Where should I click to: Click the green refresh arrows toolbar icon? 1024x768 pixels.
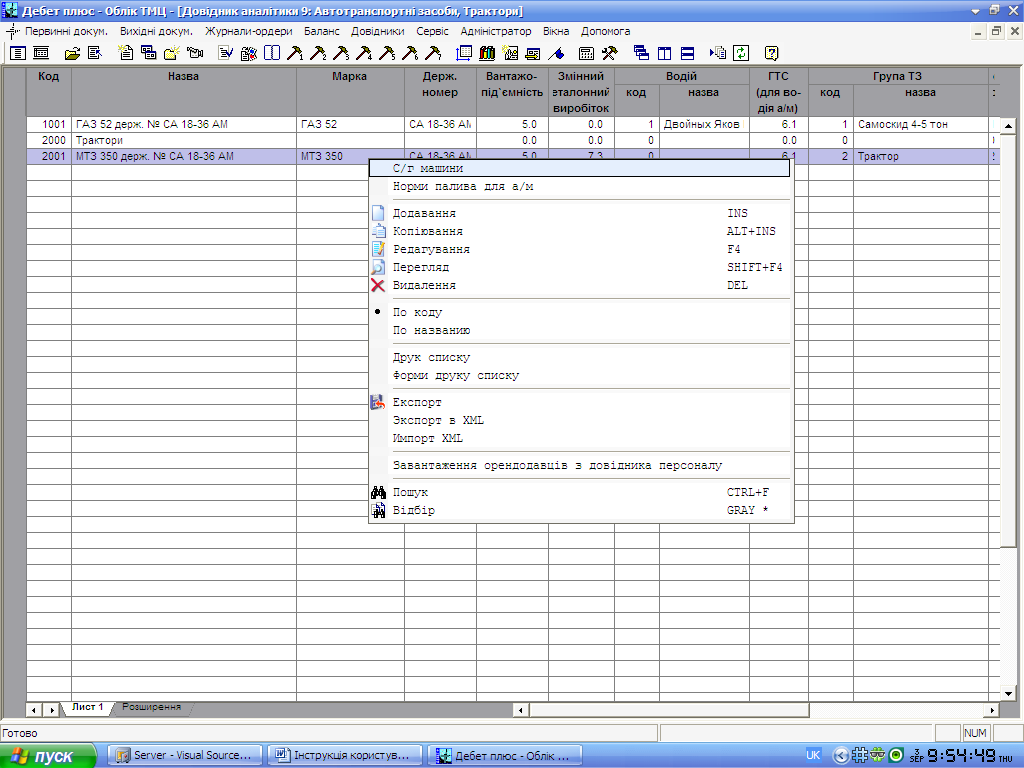coord(741,54)
